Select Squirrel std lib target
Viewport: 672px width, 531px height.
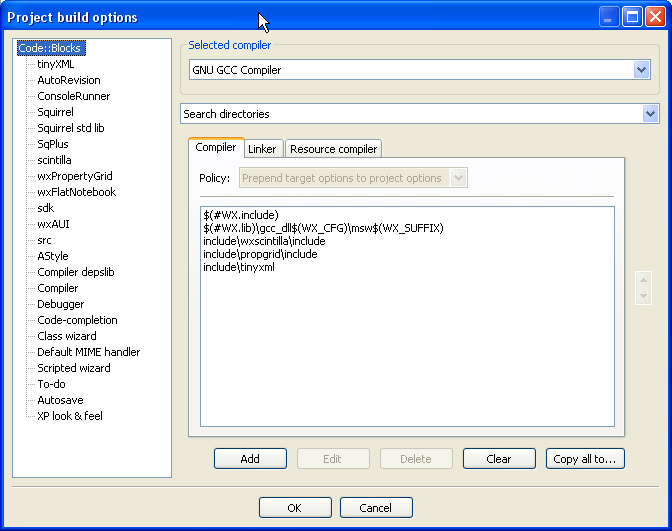point(71,128)
